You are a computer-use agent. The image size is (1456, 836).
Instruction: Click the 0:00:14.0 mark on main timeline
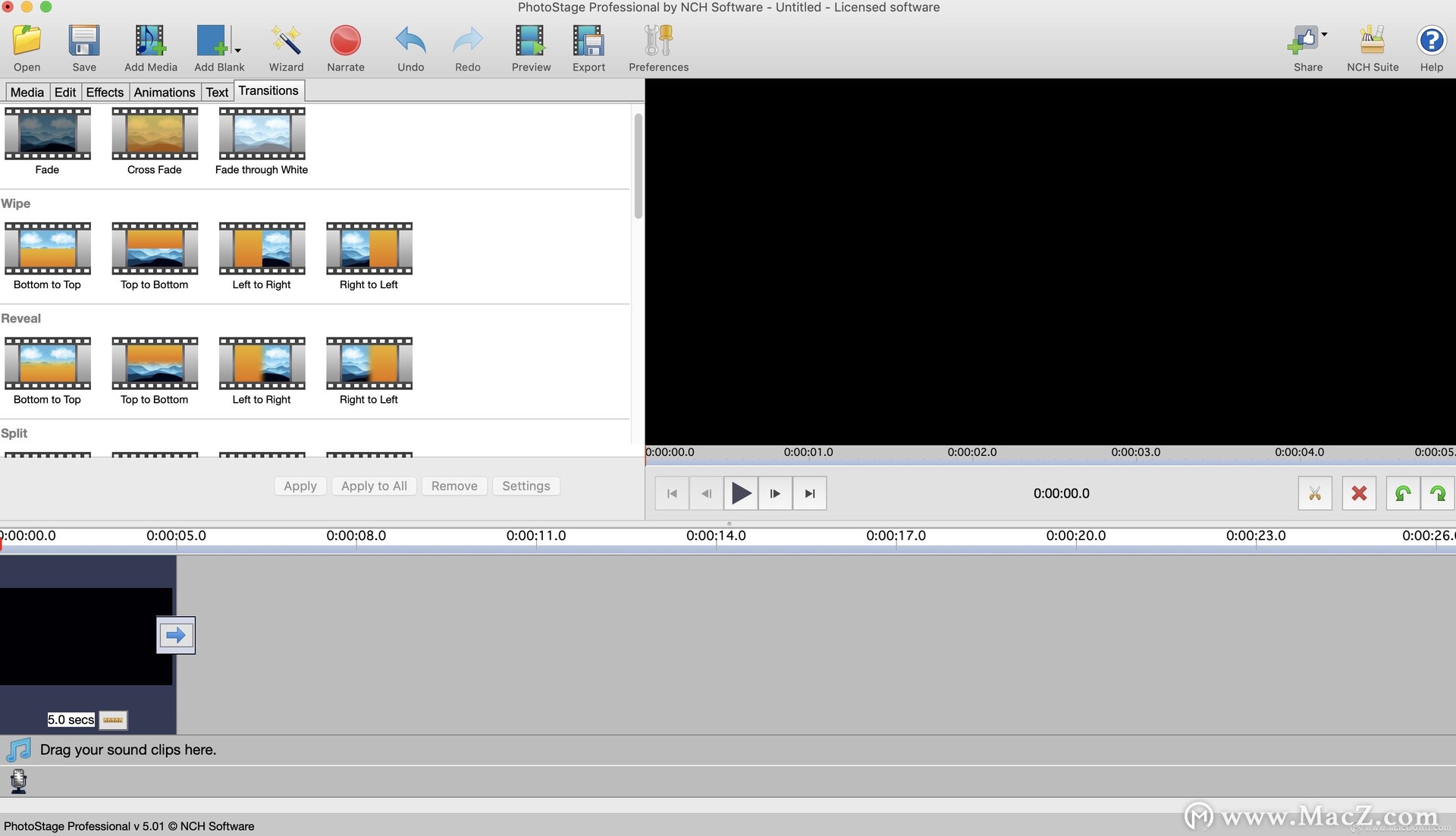tap(716, 536)
